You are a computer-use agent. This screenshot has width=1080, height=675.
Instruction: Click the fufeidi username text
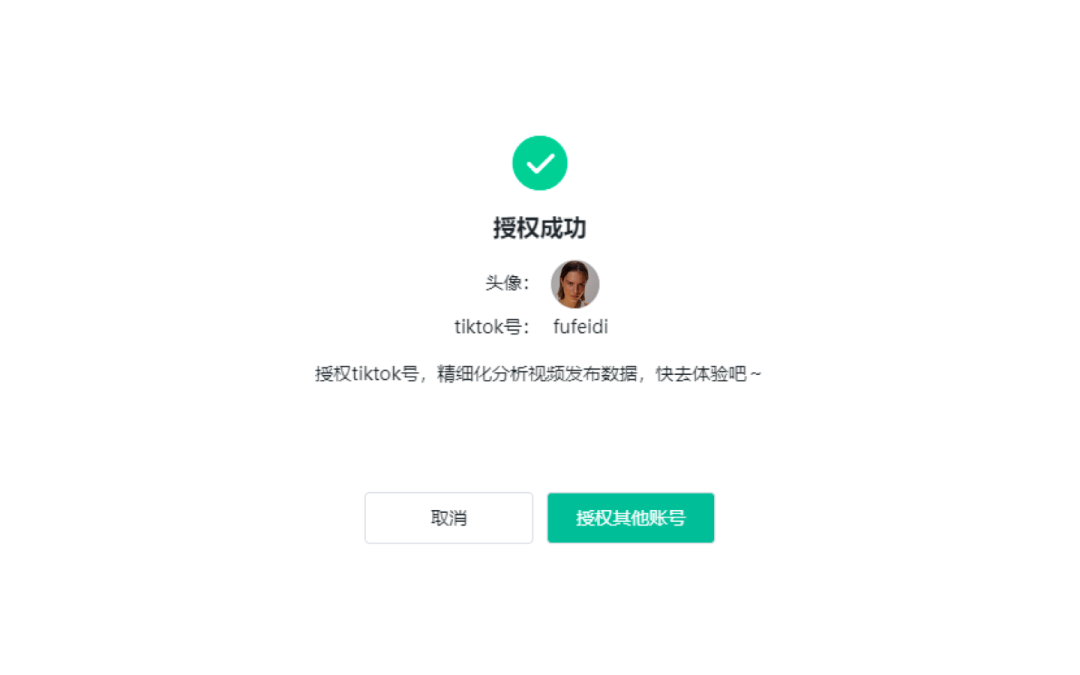tap(581, 326)
